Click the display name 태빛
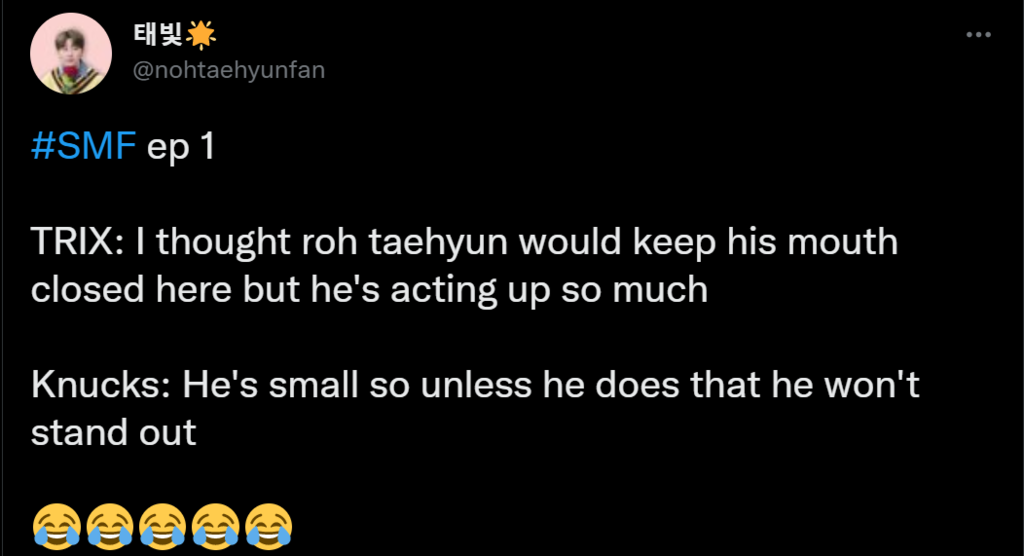Viewport: 1024px width, 556px height. point(158,35)
